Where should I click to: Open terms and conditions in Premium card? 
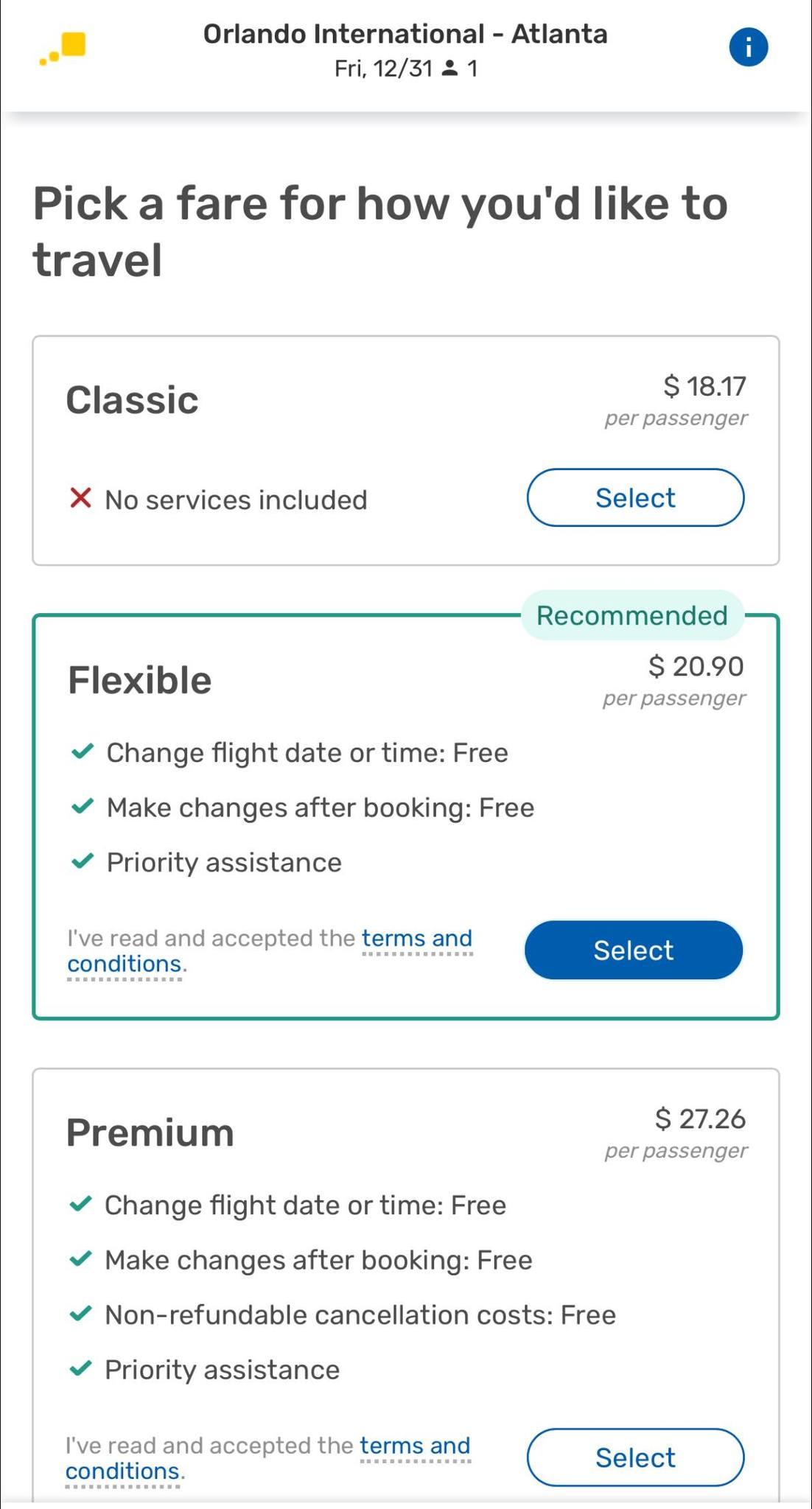(x=415, y=1446)
